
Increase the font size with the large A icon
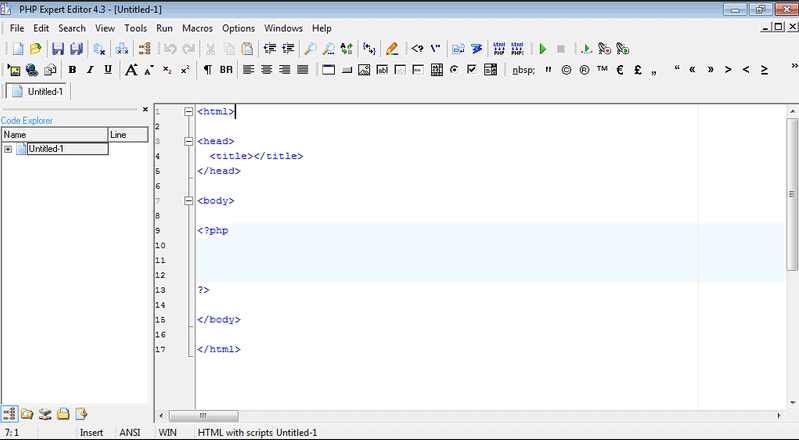tap(131, 70)
